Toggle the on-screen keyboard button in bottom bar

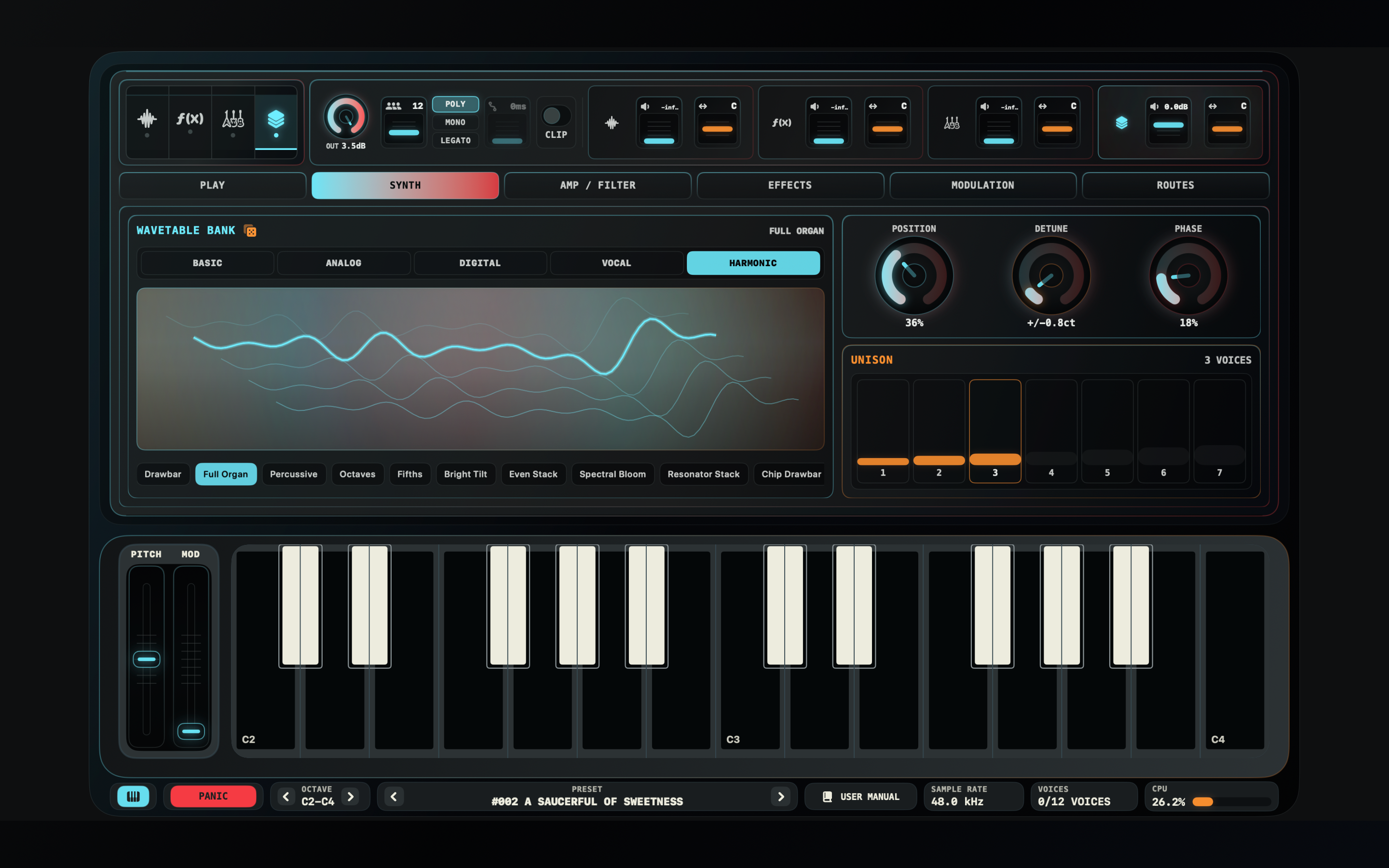coord(133,797)
